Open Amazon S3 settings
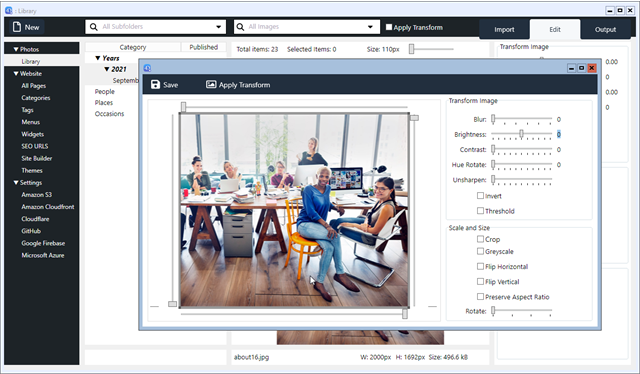Screen dimensions: 640x374 click(x=37, y=195)
